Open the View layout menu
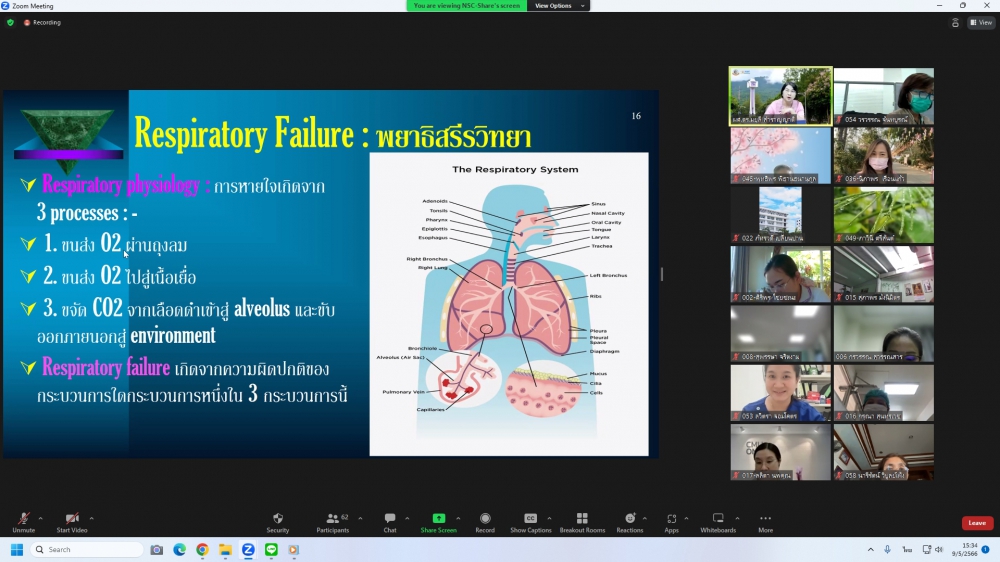This screenshot has height=562, width=1000. [980, 22]
